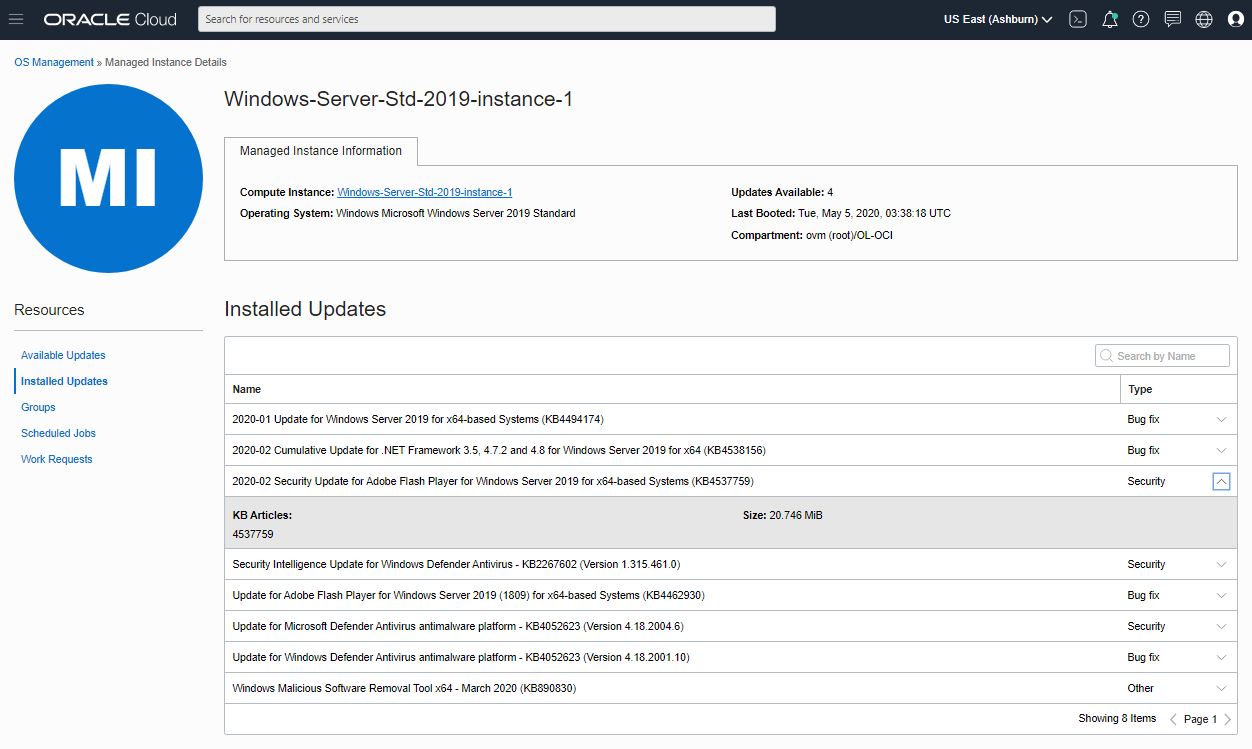Viewport: 1252px width, 749px height.
Task: Open the navigation hamburger menu
Action: pos(16,17)
